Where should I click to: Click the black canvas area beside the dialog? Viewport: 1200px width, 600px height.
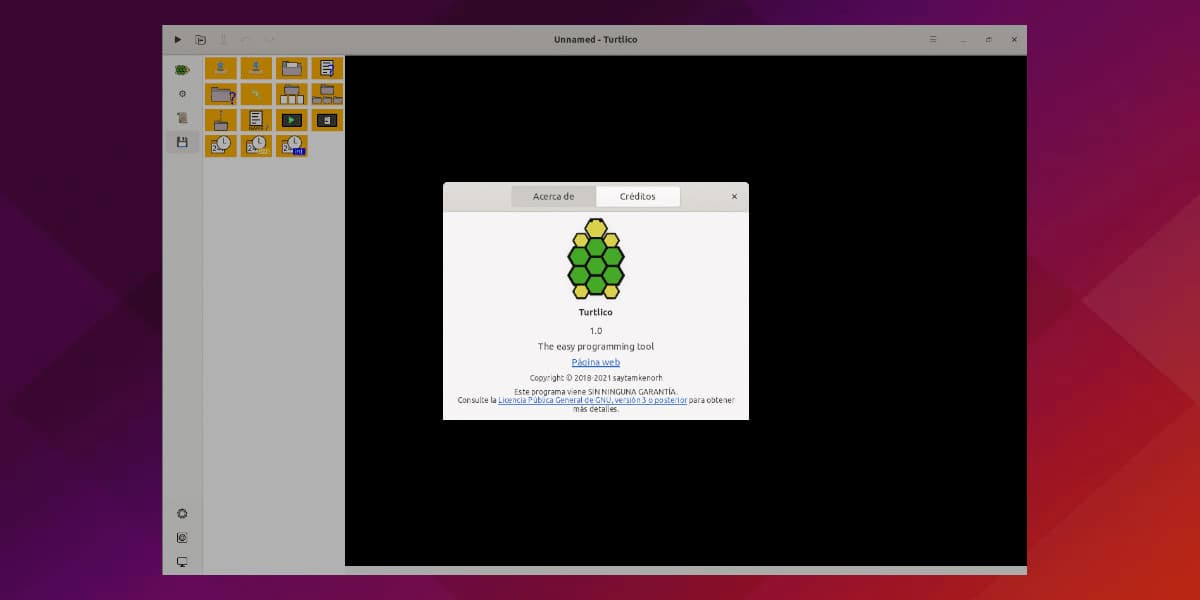click(880, 300)
